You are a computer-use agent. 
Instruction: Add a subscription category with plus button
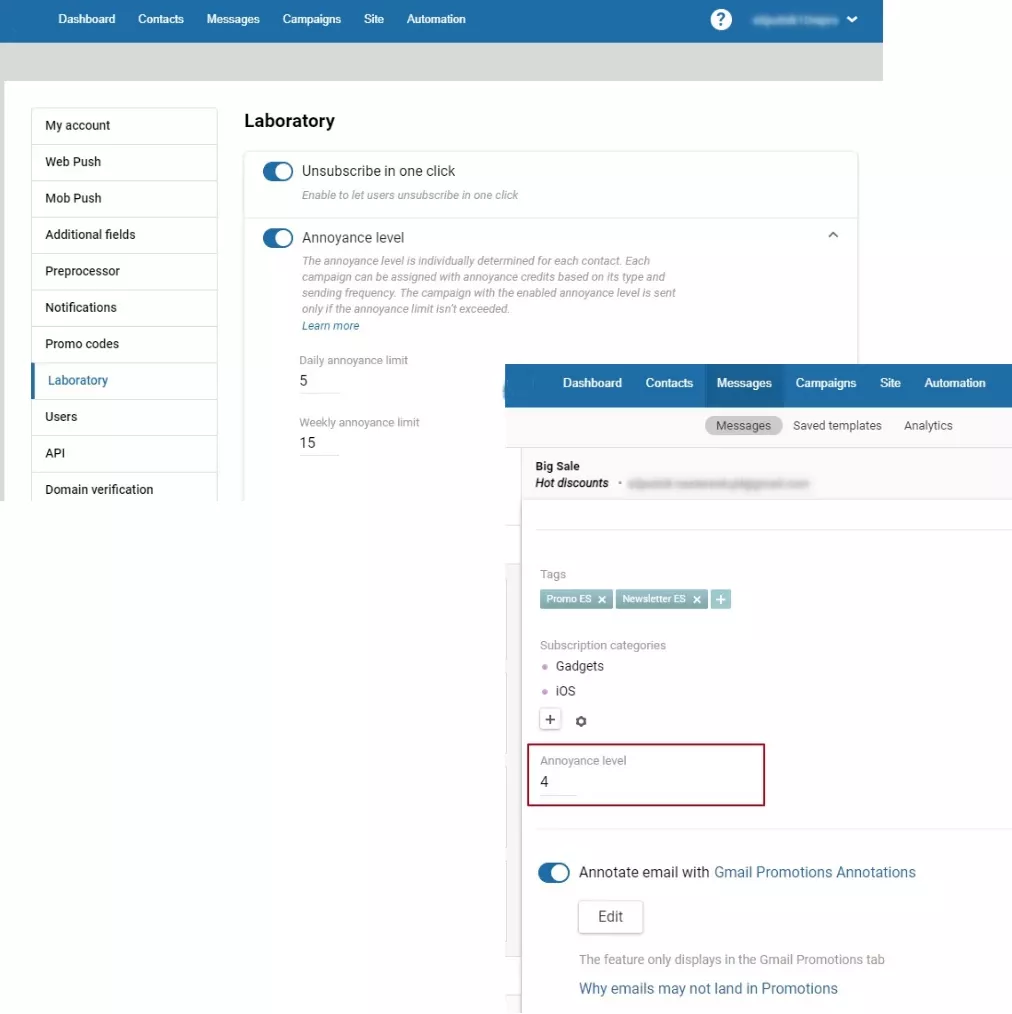point(550,720)
